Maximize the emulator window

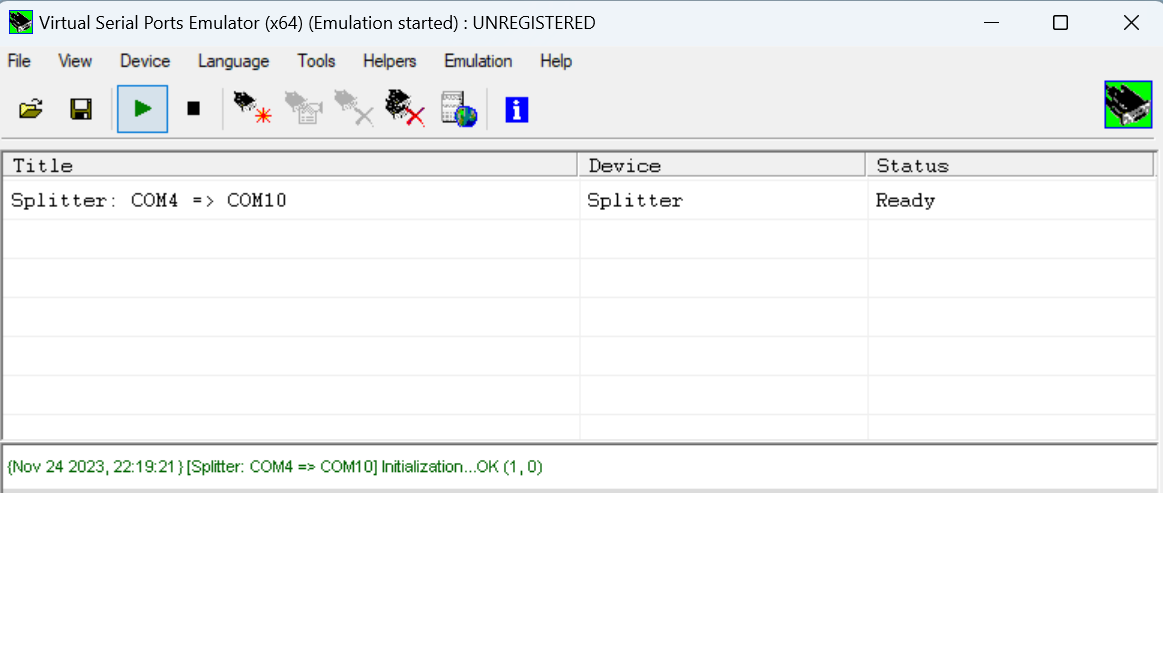[x=1061, y=22]
